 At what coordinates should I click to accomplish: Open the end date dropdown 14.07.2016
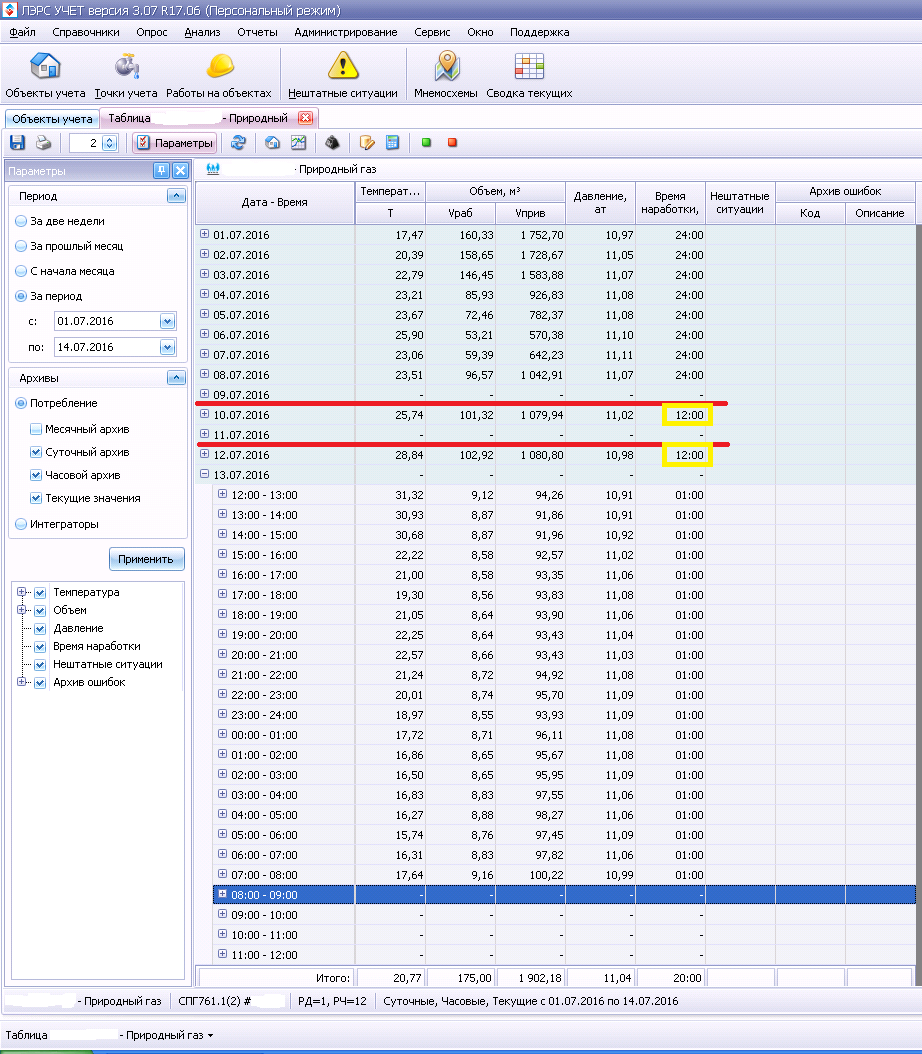pos(167,347)
